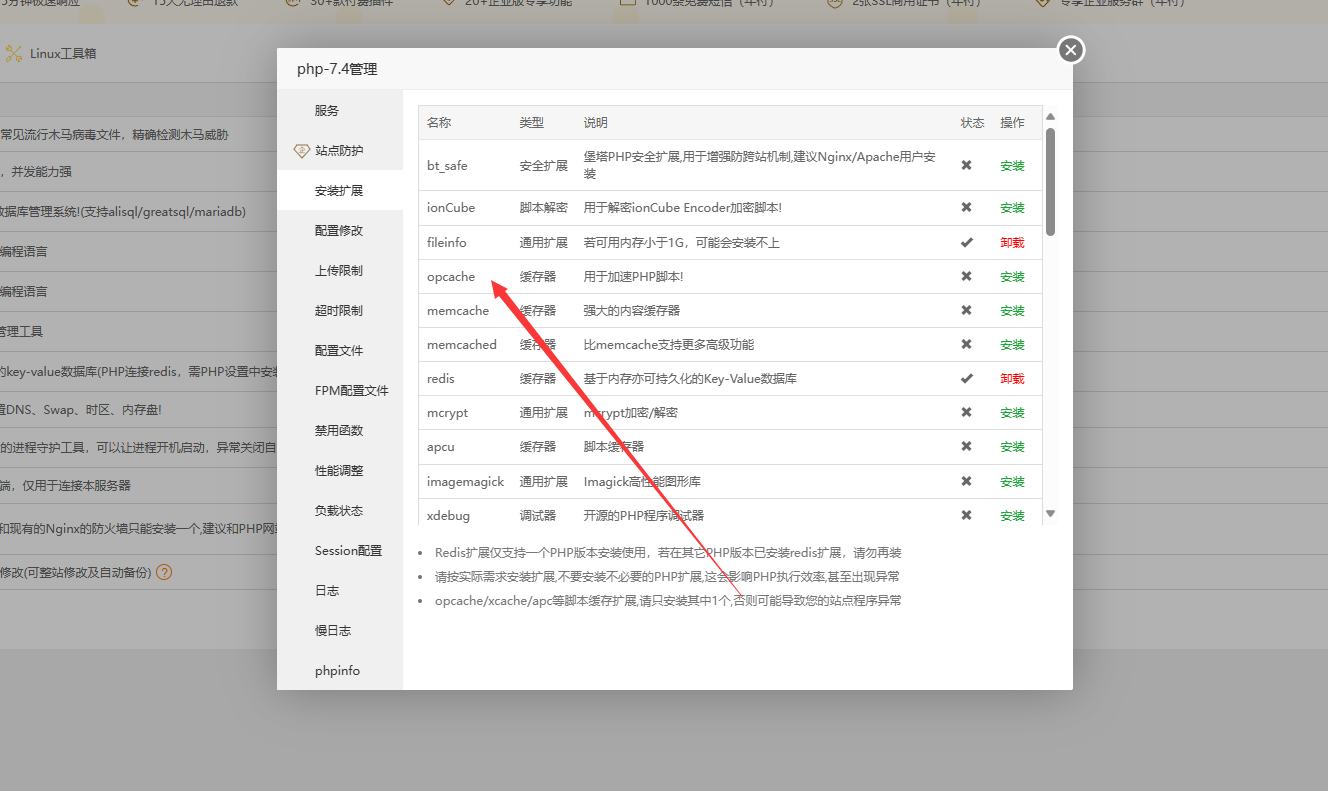
Task: Install the apcu extension
Action: (1012, 447)
